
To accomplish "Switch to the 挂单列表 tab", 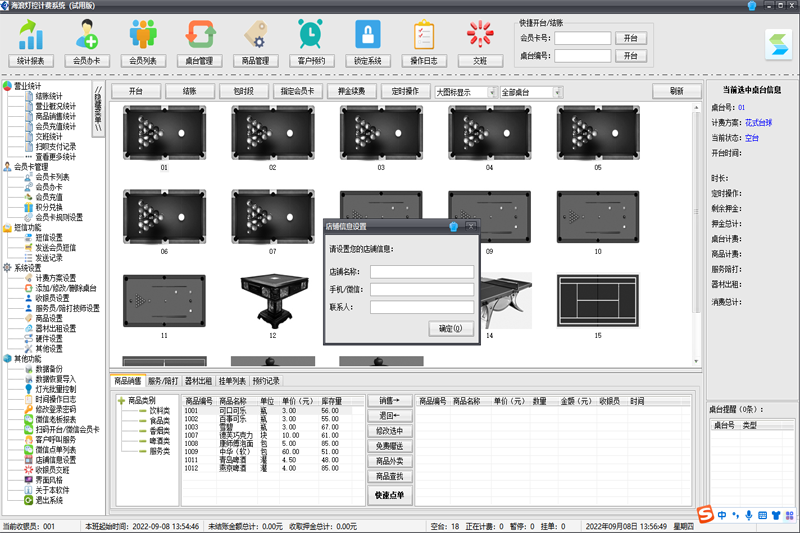I will (232, 381).
